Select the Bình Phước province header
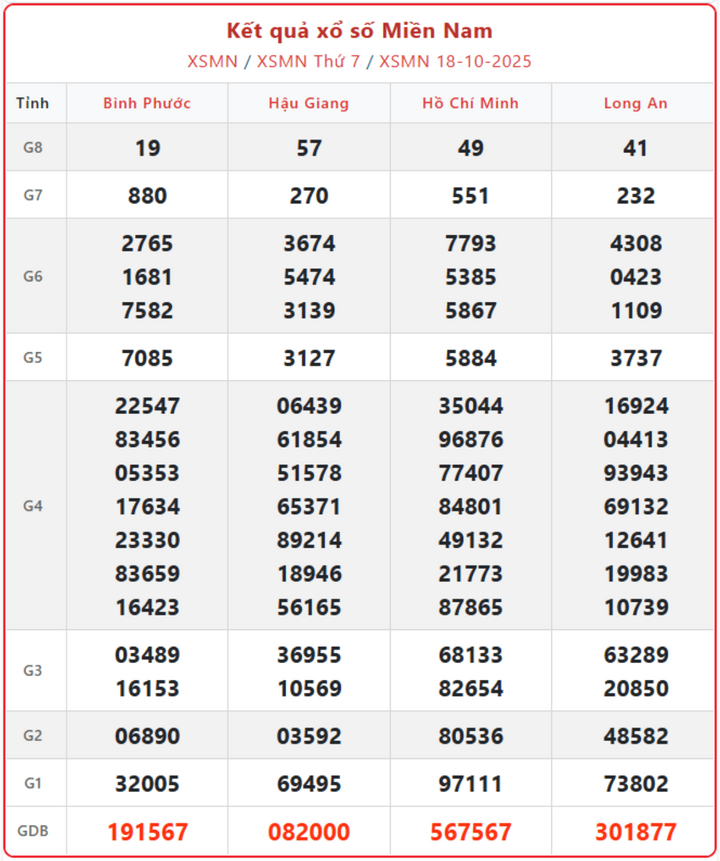This screenshot has height=861, width=720. coord(147,103)
